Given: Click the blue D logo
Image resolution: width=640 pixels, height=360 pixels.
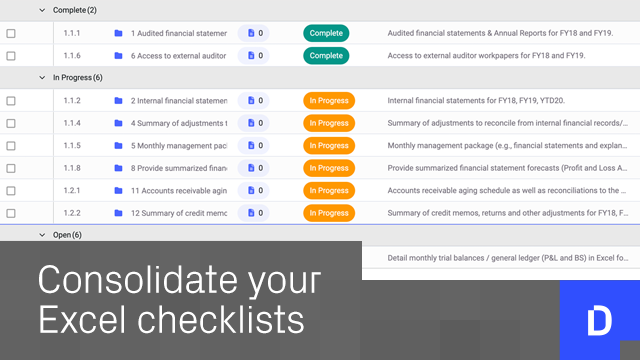Looking at the screenshot, I should point(600,320).
